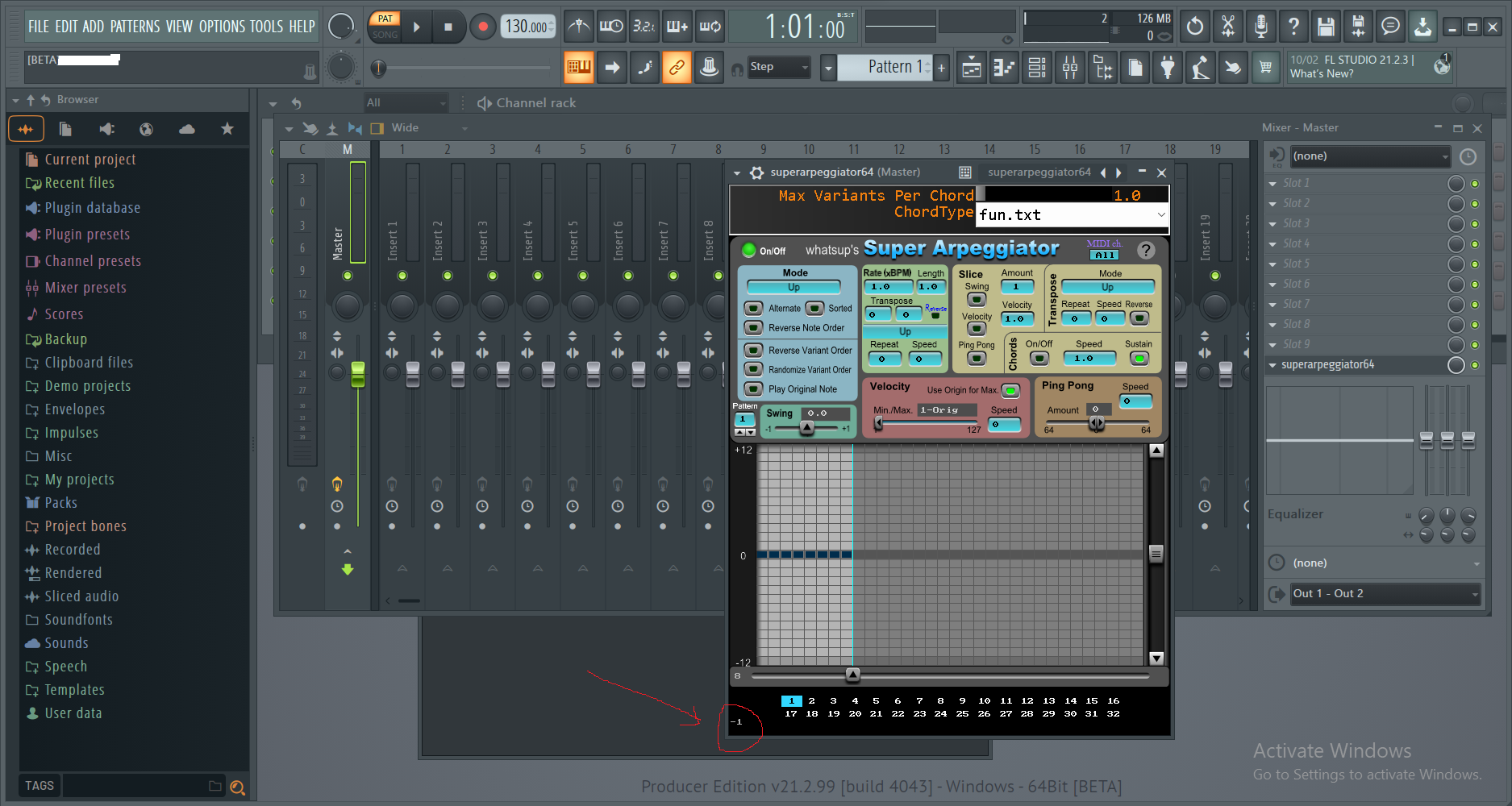This screenshot has width=1512, height=806.
Task: Toggle the metronome icon
Action: click(578, 27)
